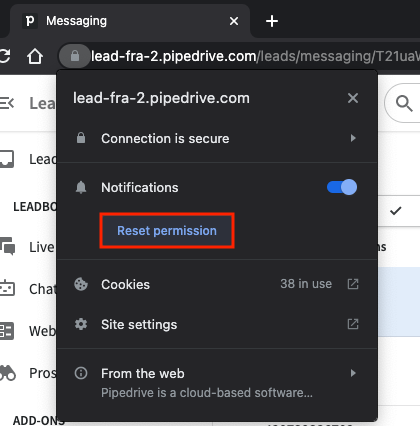Close the site information popup

353,98
